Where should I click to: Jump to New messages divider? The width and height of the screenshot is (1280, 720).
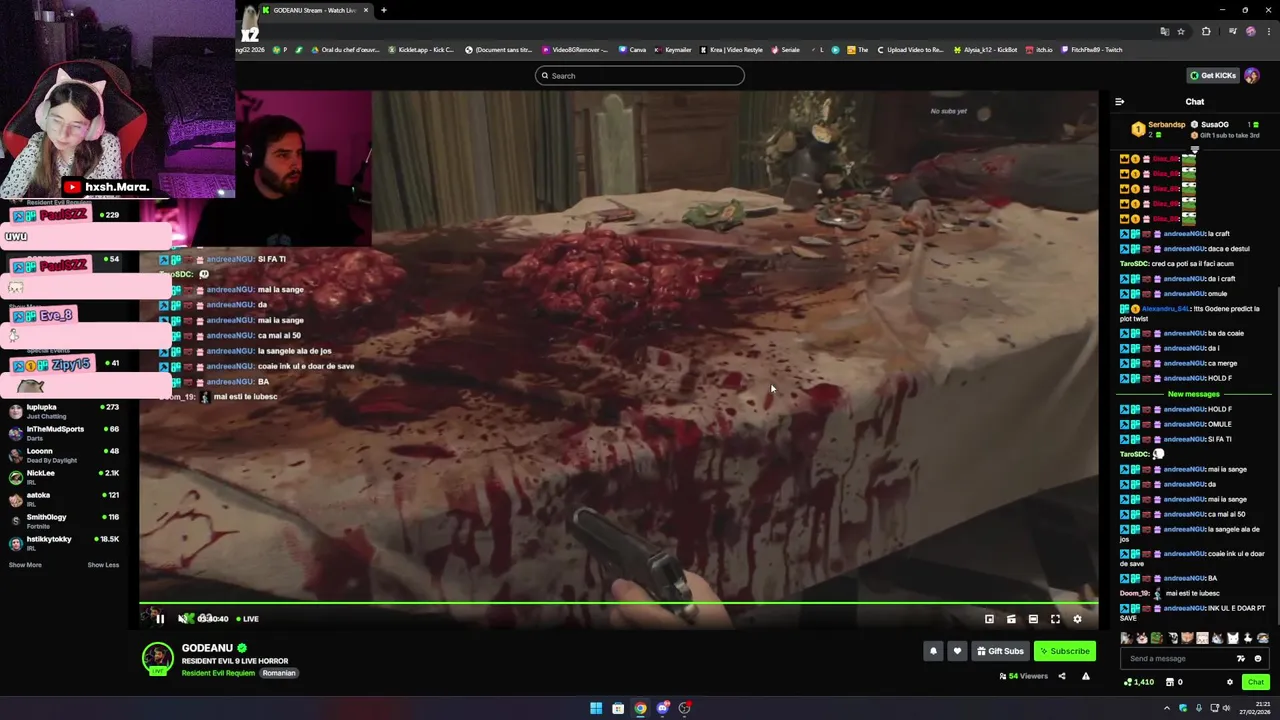(x=1193, y=394)
